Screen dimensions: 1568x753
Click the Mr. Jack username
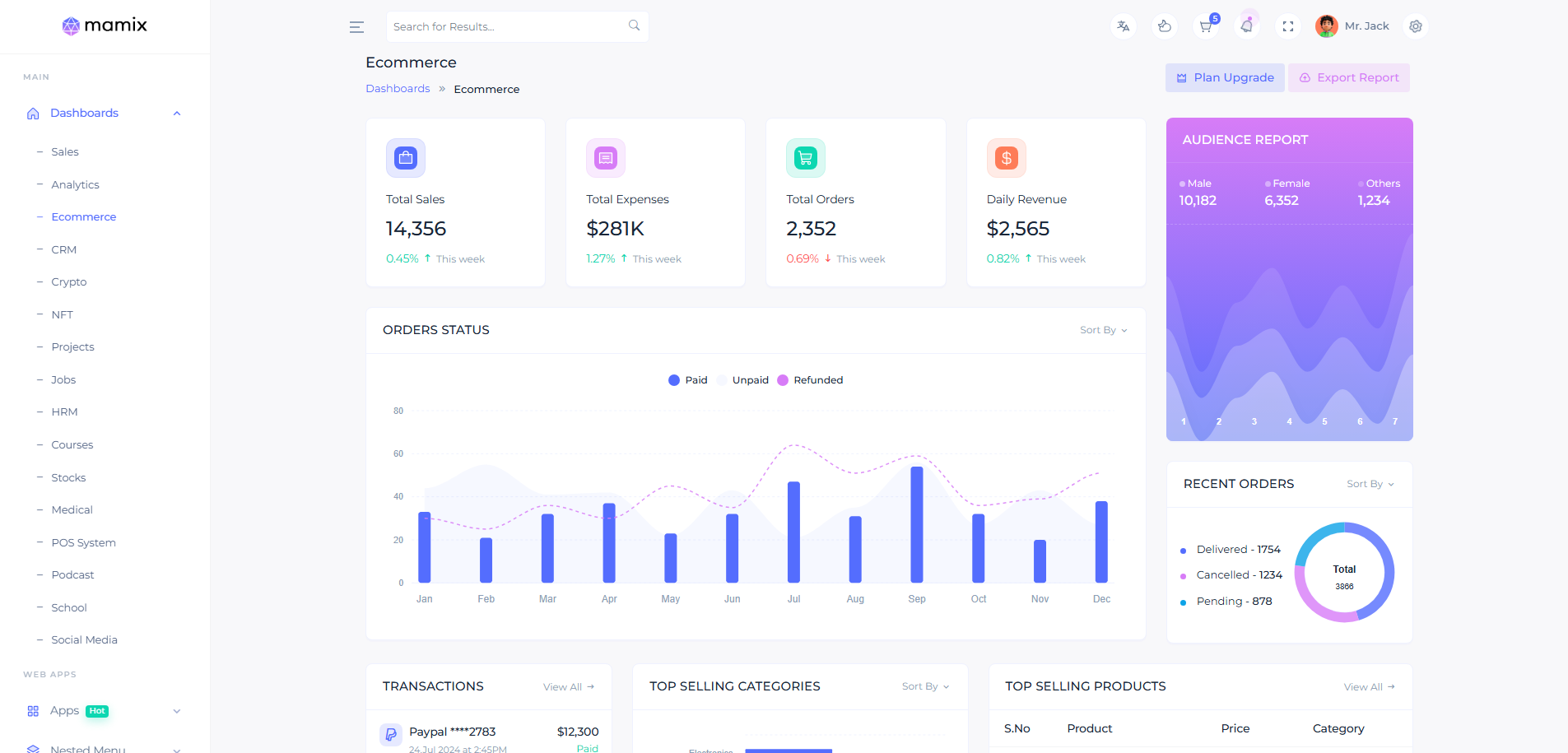point(1367,26)
